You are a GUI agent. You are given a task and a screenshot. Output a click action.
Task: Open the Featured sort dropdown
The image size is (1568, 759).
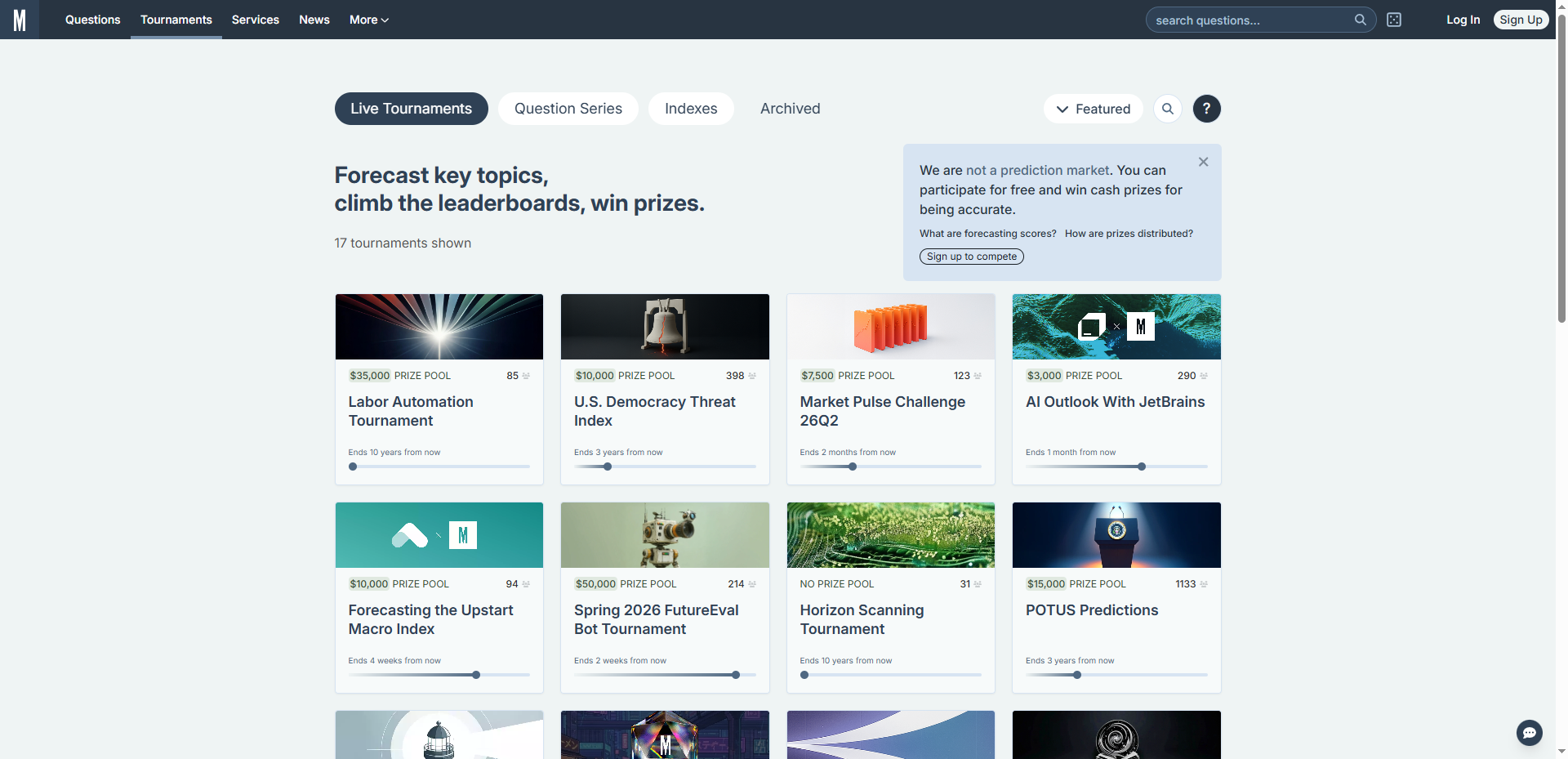[1093, 109]
